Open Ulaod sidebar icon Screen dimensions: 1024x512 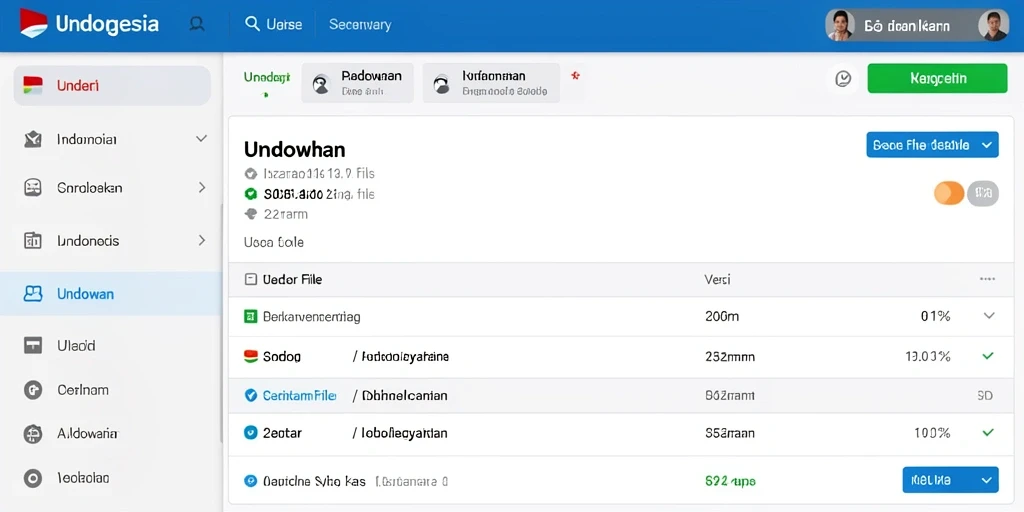pyautogui.click(x=33, y=345)
